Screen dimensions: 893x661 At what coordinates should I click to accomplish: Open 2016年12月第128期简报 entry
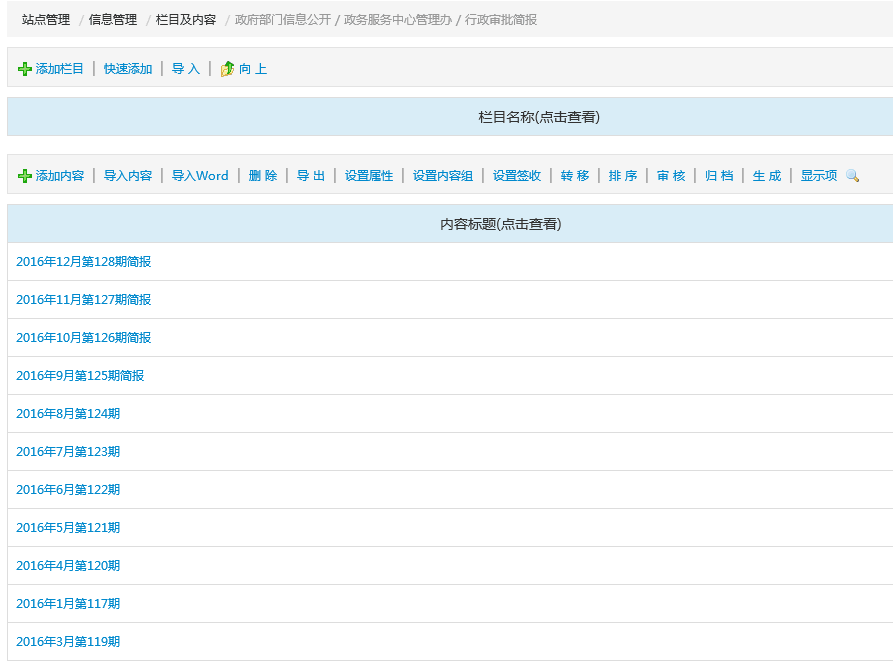point(84,262)
